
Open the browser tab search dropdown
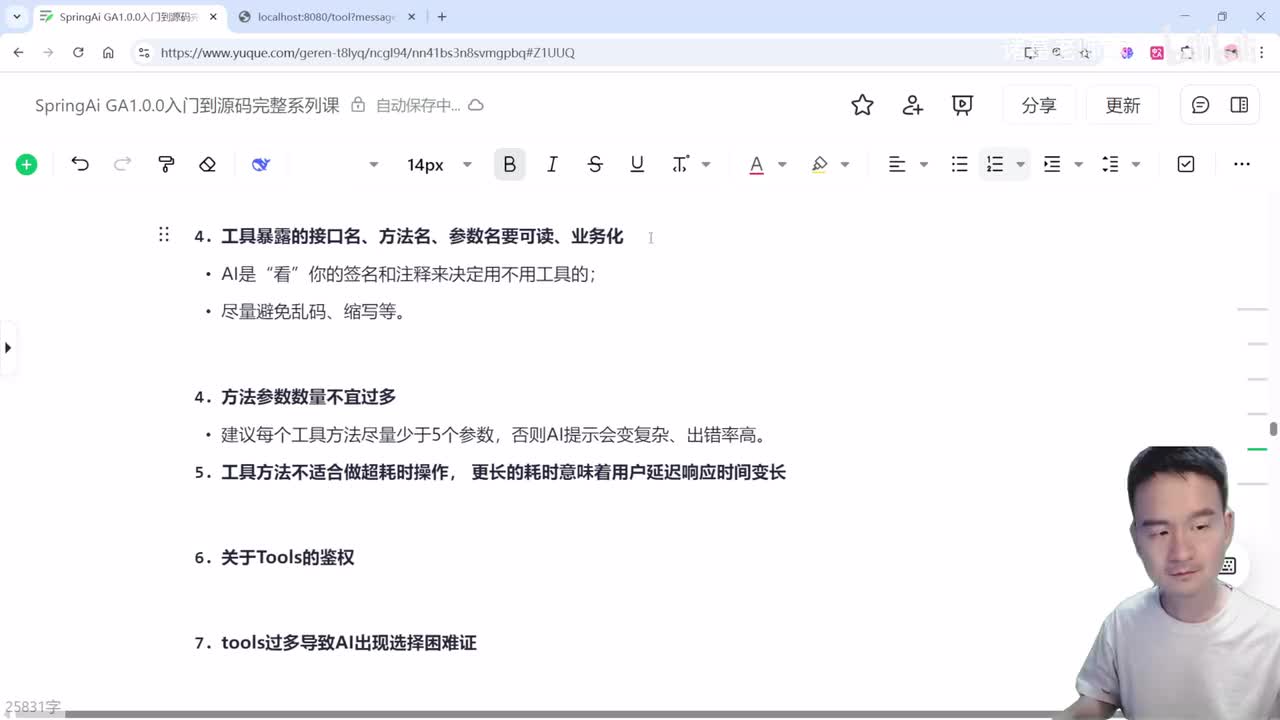pyautogui.click(x=17, y=17)
